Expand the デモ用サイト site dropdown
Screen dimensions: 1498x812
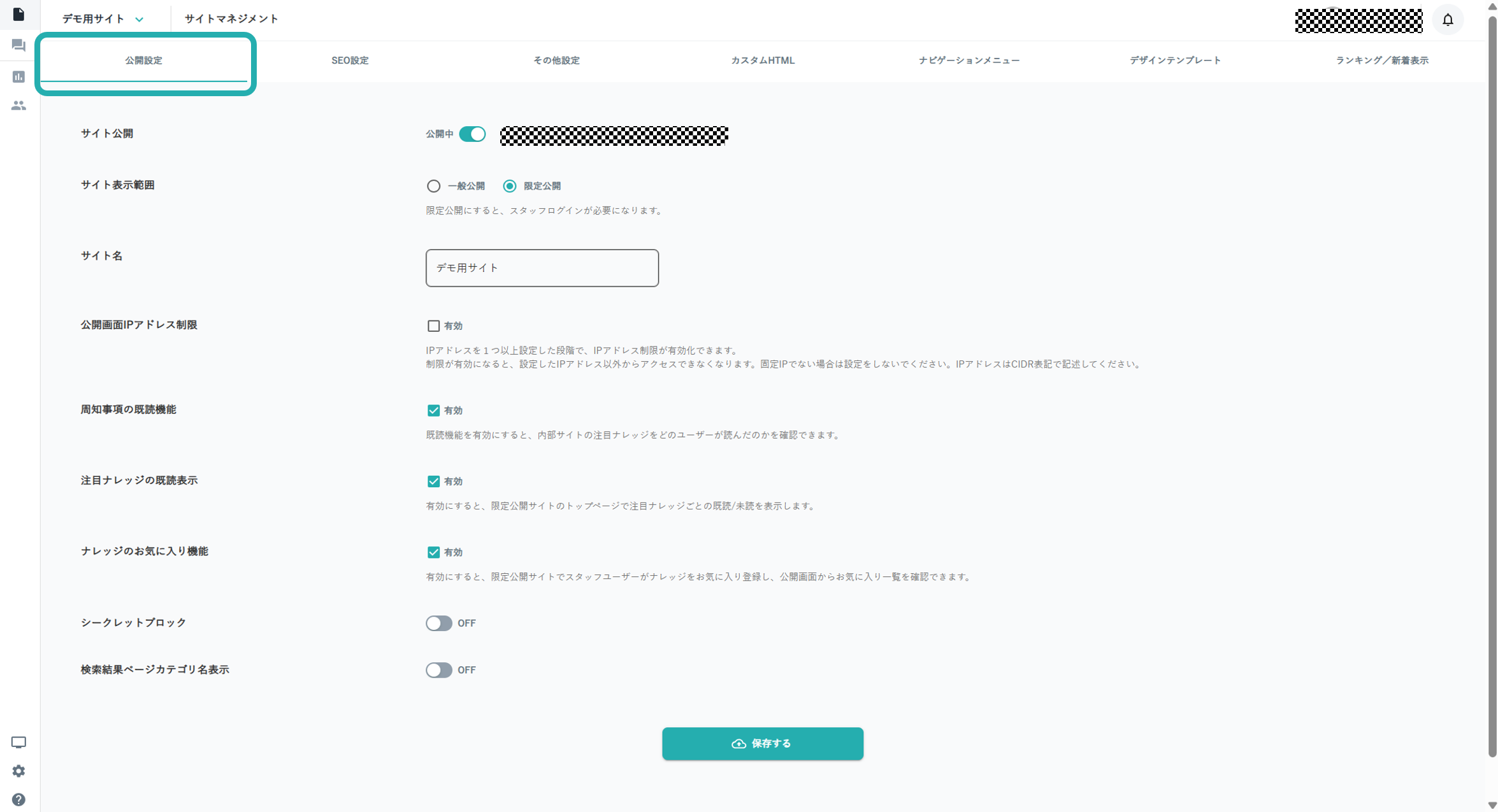[103, 19]
